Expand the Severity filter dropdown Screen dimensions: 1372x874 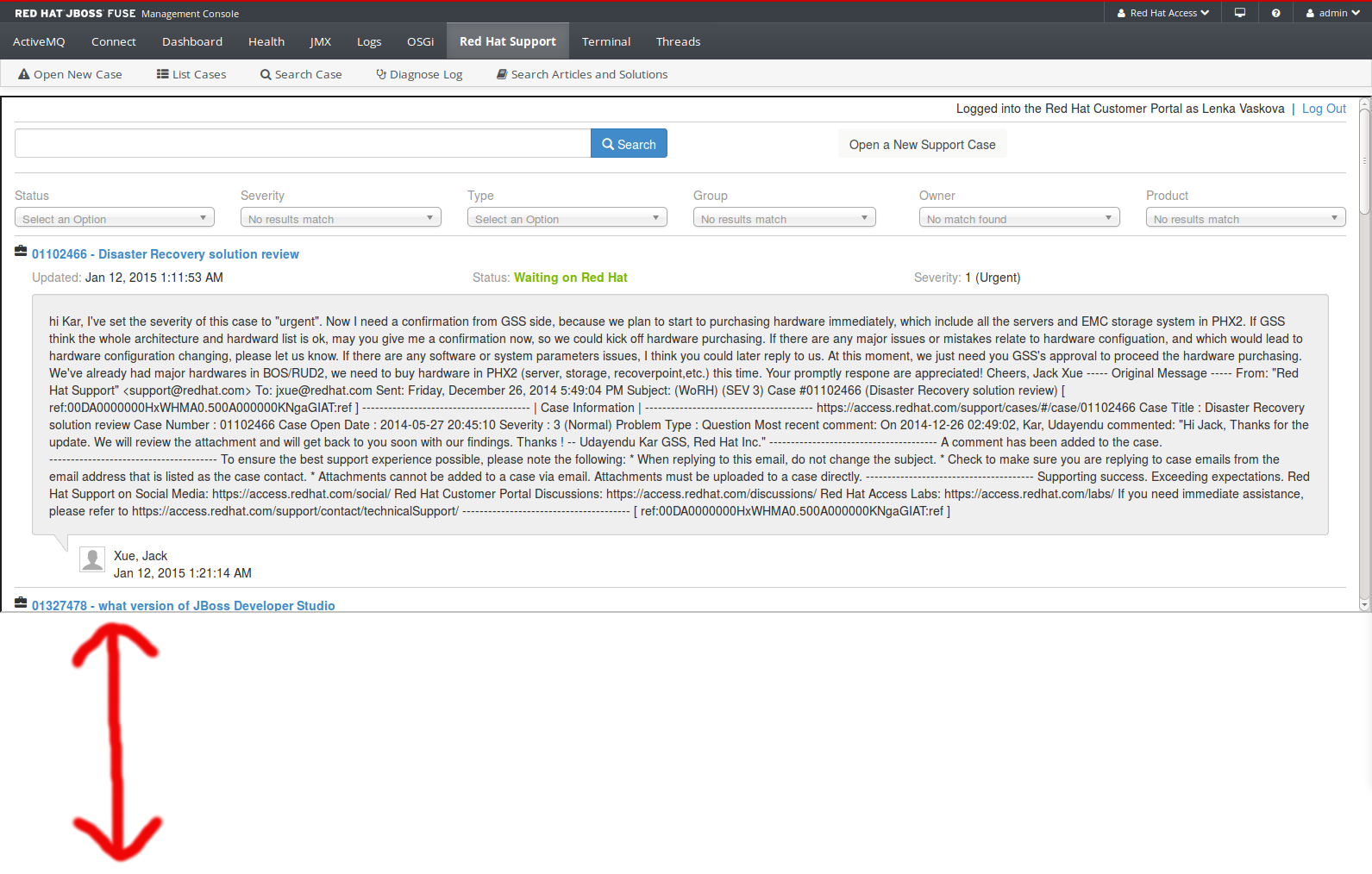(341, 218)
